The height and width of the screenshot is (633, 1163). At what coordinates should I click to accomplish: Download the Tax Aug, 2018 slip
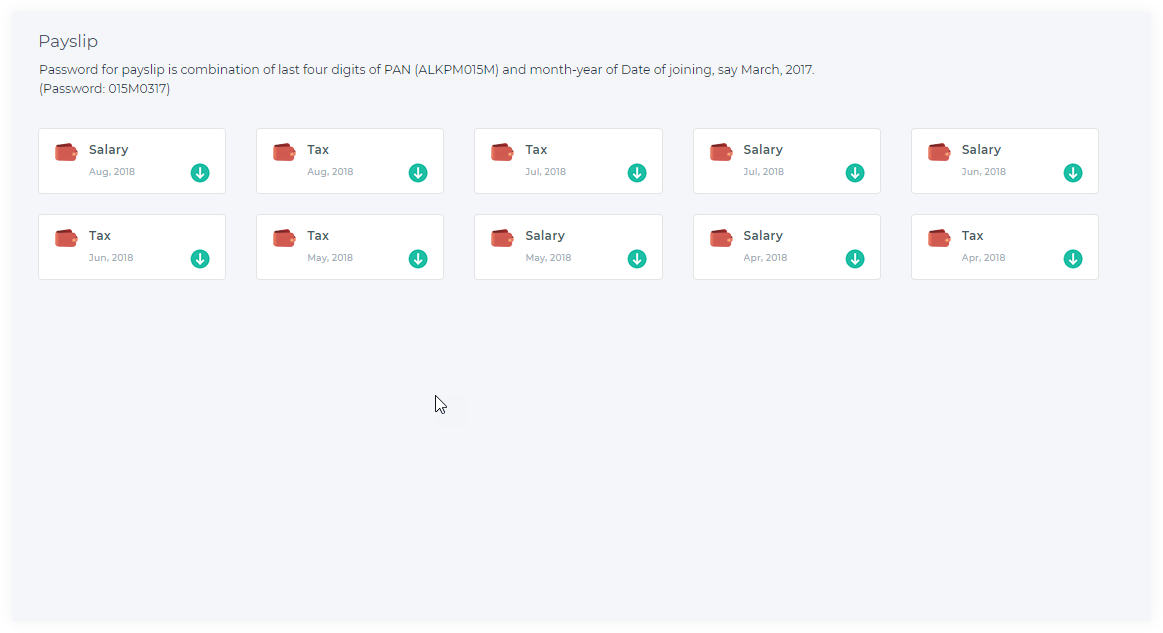[418, 173]
